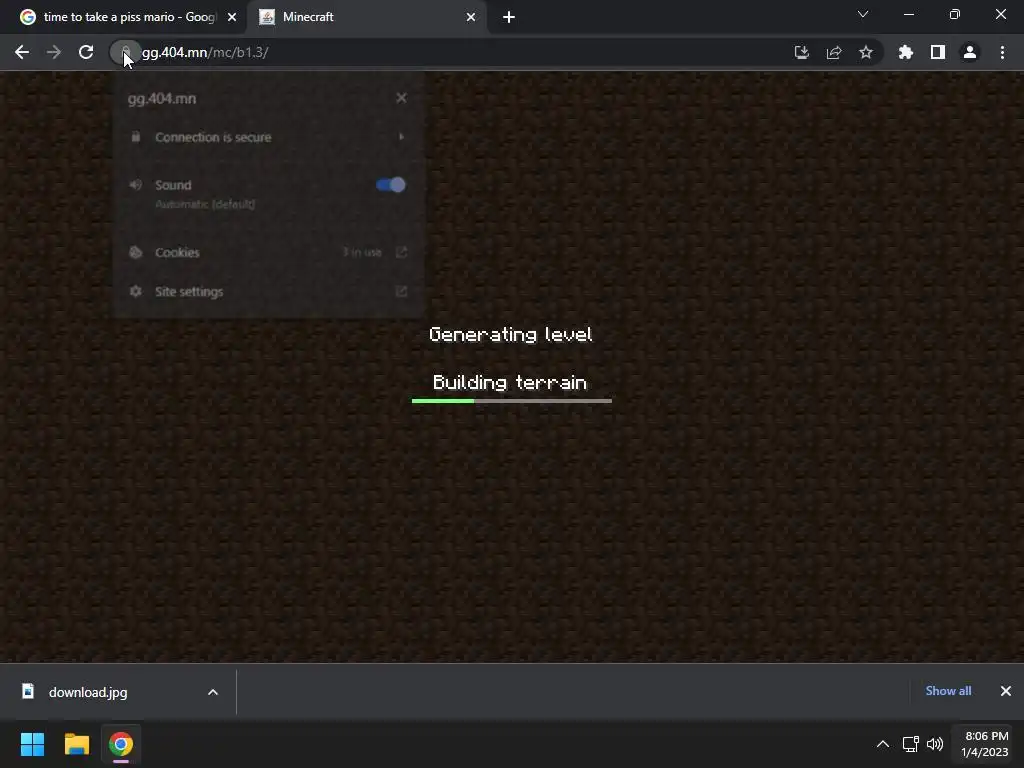Screen dimensions: 1024x768
Task: Open the site information lock icon
Action: (x=125, y=52)
